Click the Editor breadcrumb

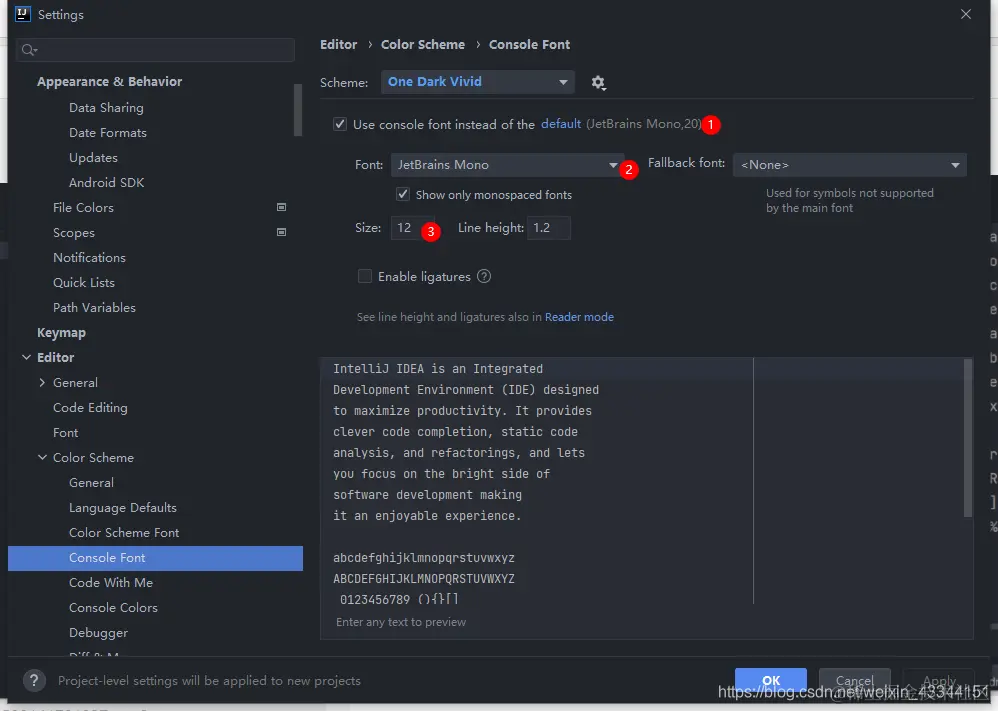click(339, 45)
